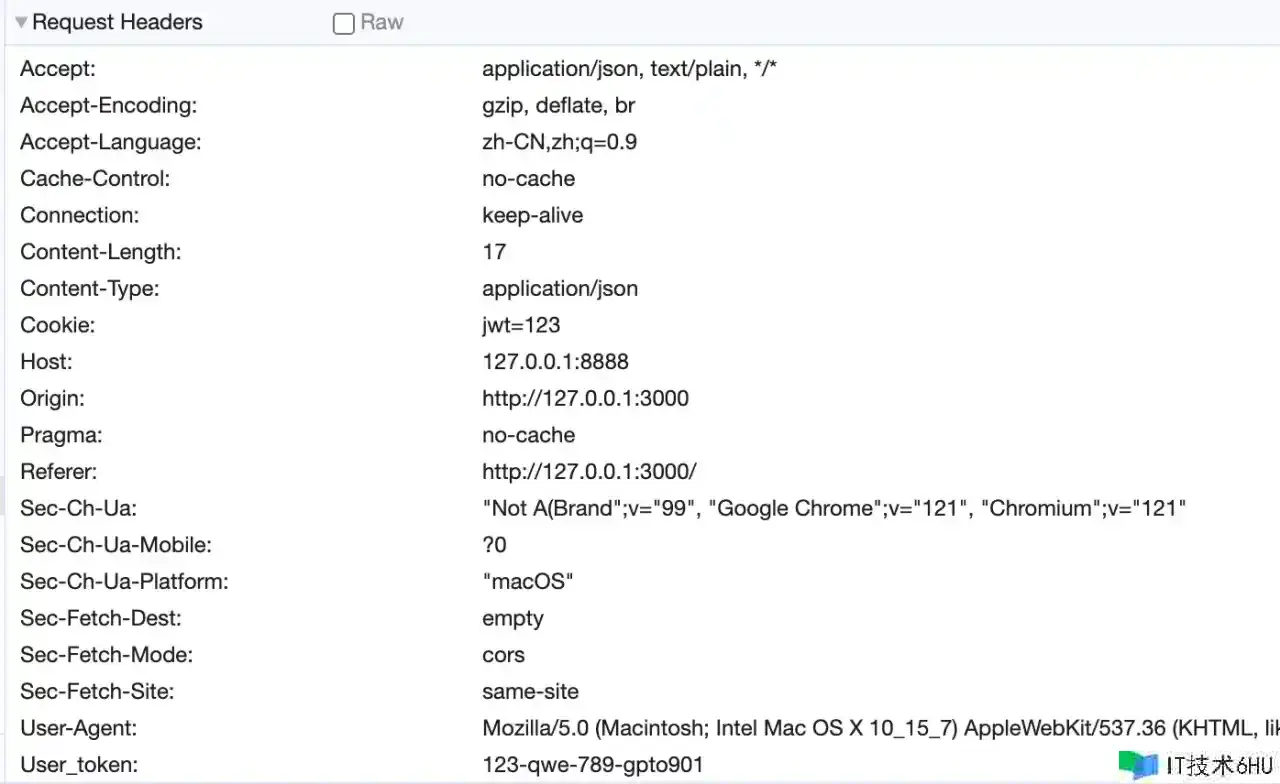Click the Referer URL http://127.0.0.1:3000/
This screenshot has height=784, width=1280.
point(589,471)
